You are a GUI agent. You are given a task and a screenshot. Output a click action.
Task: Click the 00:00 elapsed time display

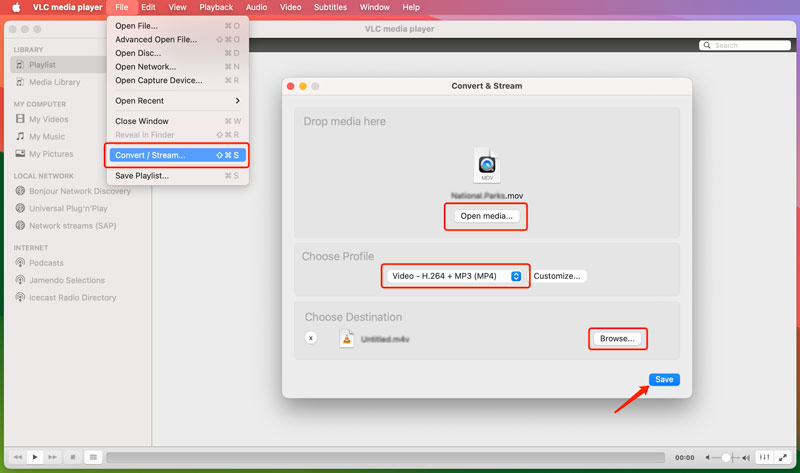[x=684, y=458]
